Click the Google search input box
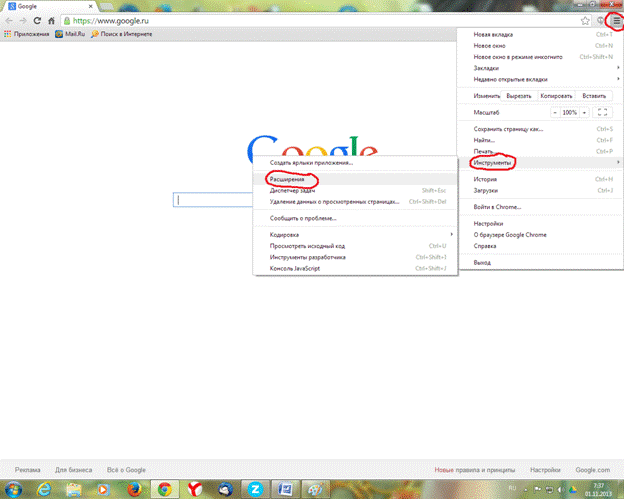The height and width of the screenshot is (499, 624). (213, 200)
